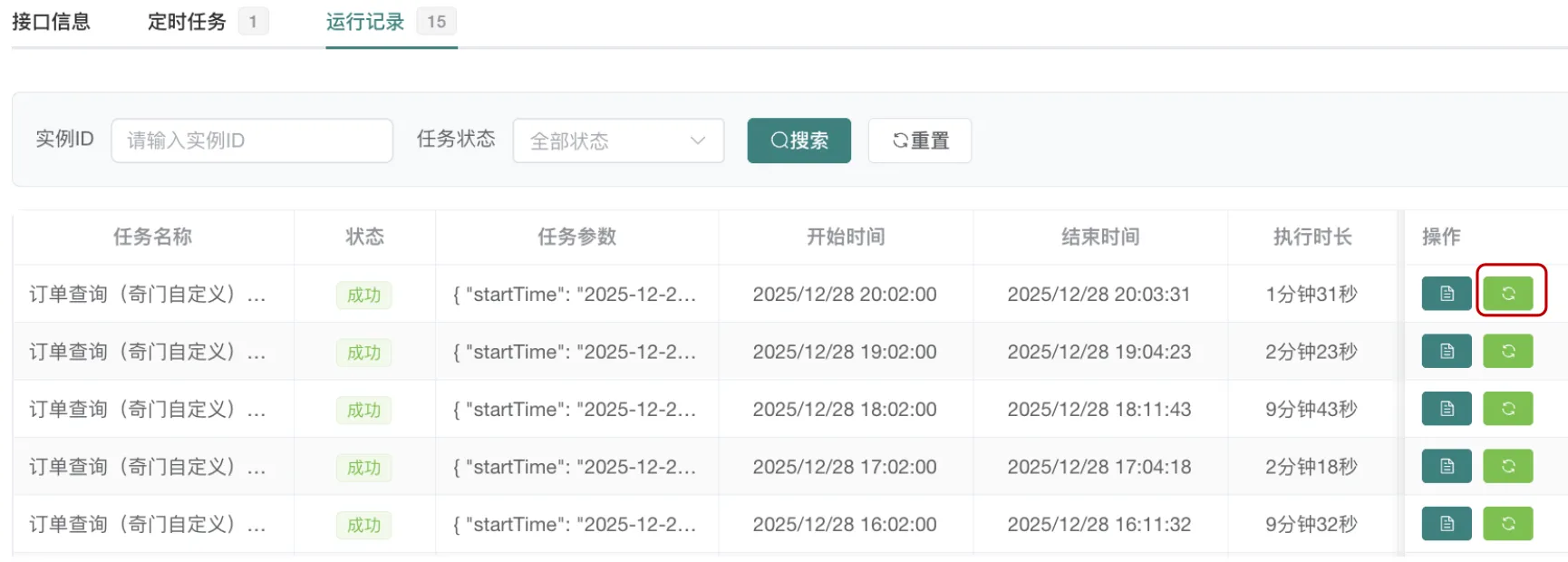The width and height of the screenshot is (1568, 562).
Task: Open the detail icon for the 18:02:00 run
Action: pos(1447,409)
